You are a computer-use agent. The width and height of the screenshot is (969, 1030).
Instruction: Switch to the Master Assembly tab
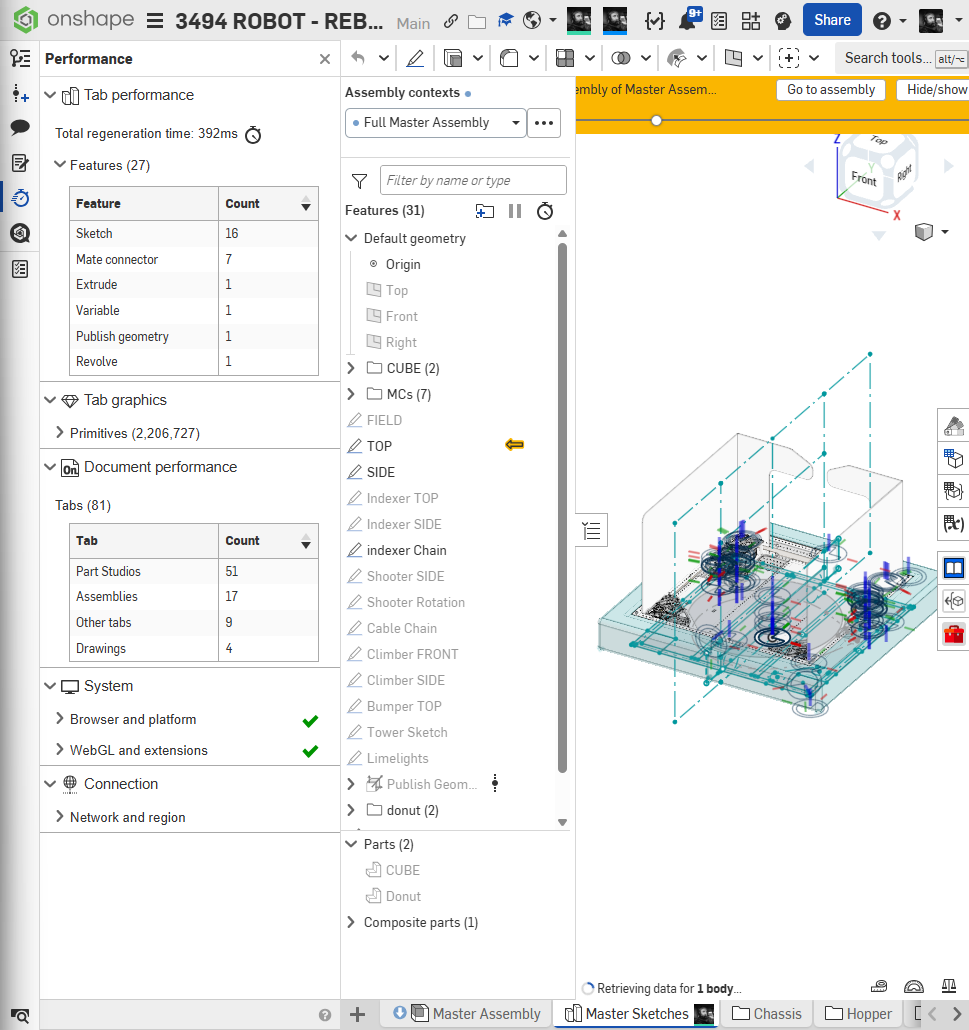(x=486, y=1014)
